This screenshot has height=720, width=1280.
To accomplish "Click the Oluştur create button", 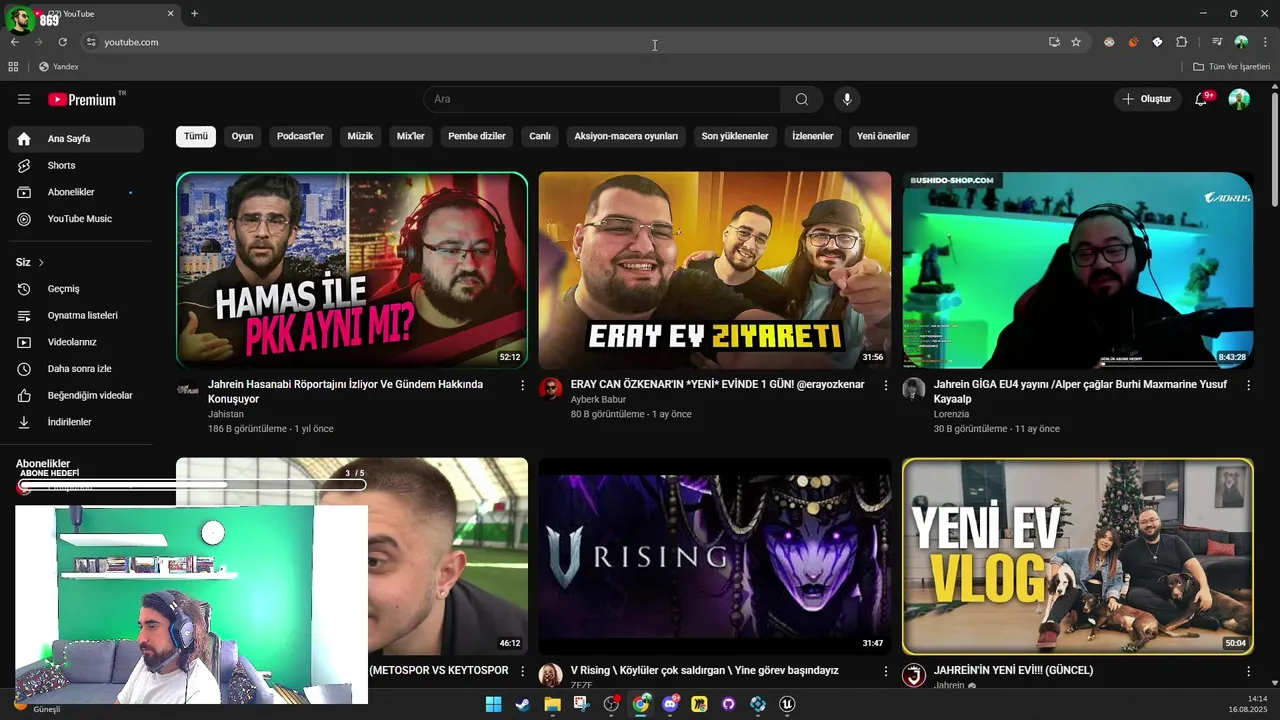I will [1147, 99].
